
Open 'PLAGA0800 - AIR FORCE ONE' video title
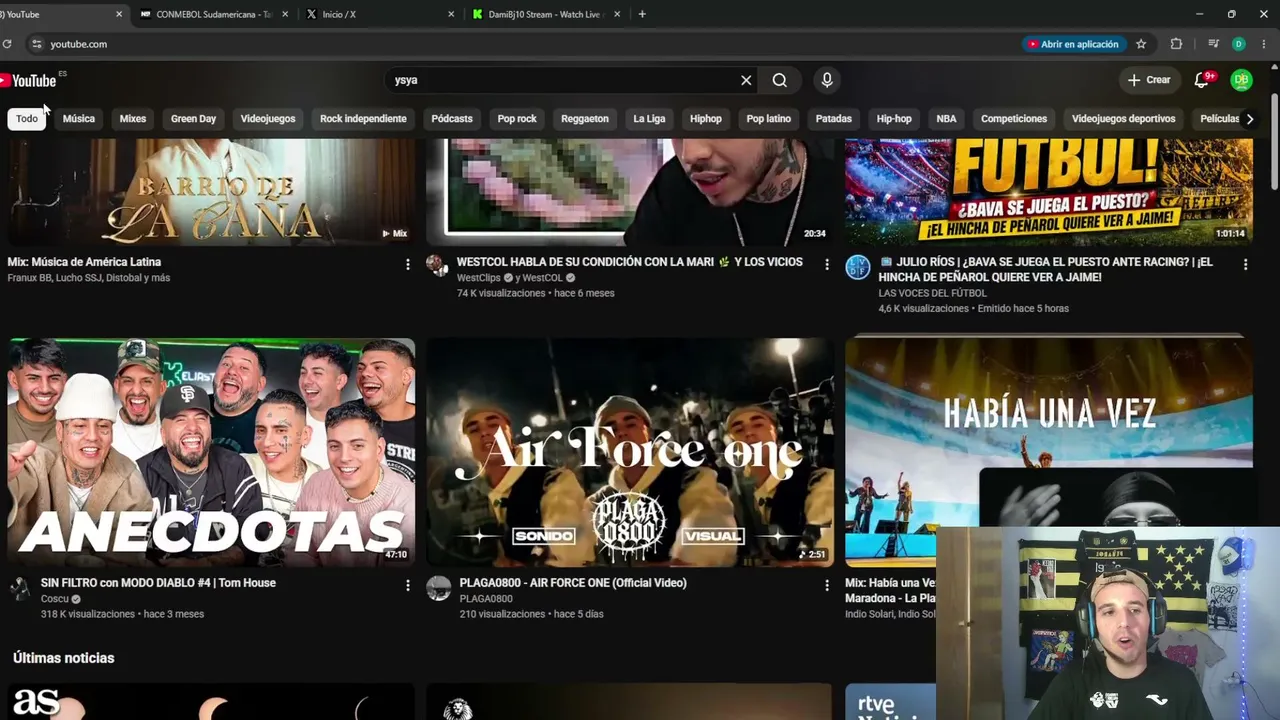[x=573, y=583]
